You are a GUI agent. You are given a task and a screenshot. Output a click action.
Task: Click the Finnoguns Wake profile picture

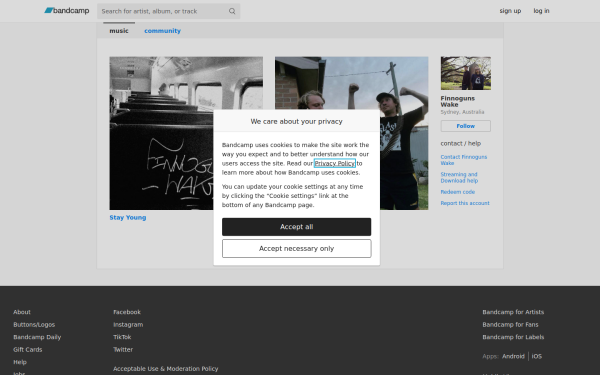click(x=465, y=73)
